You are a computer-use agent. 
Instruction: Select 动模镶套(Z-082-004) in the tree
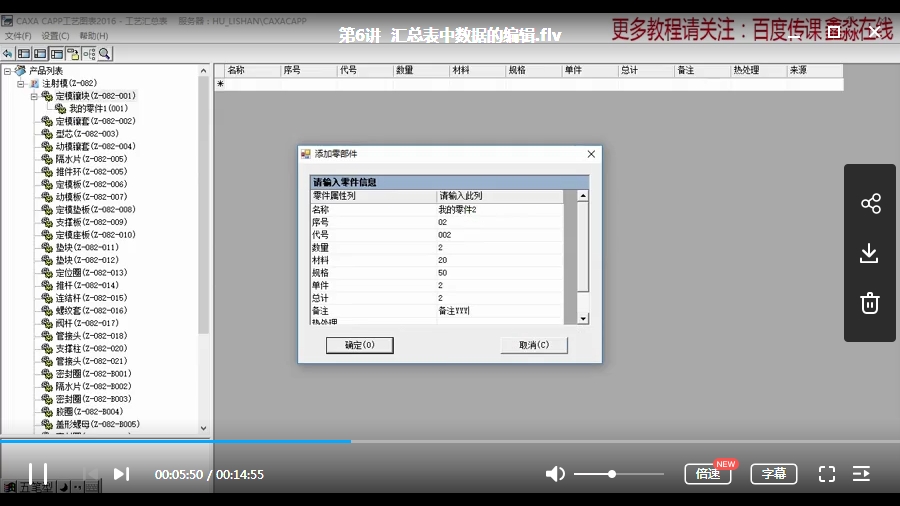pos(95,146)
